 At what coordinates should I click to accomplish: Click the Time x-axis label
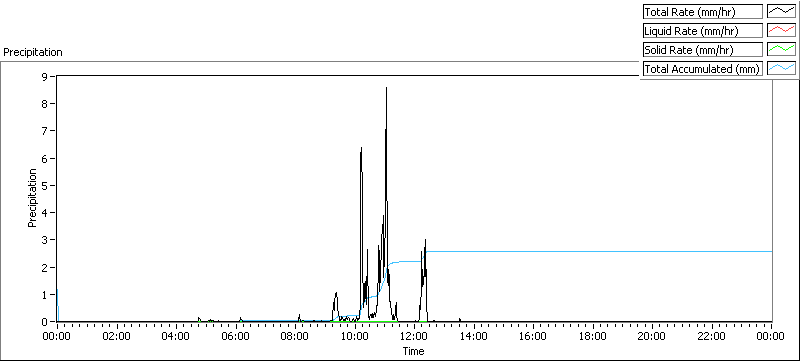(x=413, y=351)
